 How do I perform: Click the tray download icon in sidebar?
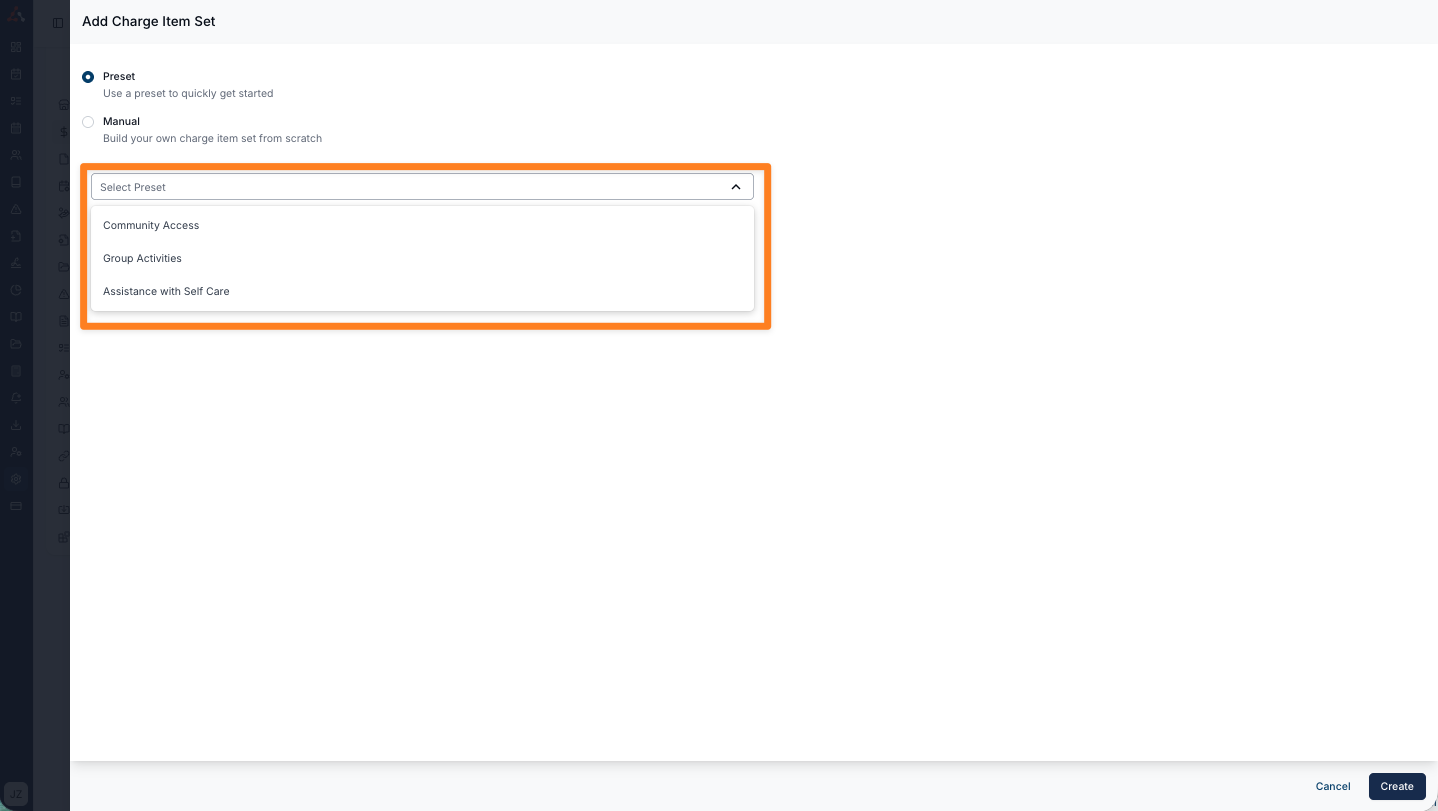tap(16, 425)
